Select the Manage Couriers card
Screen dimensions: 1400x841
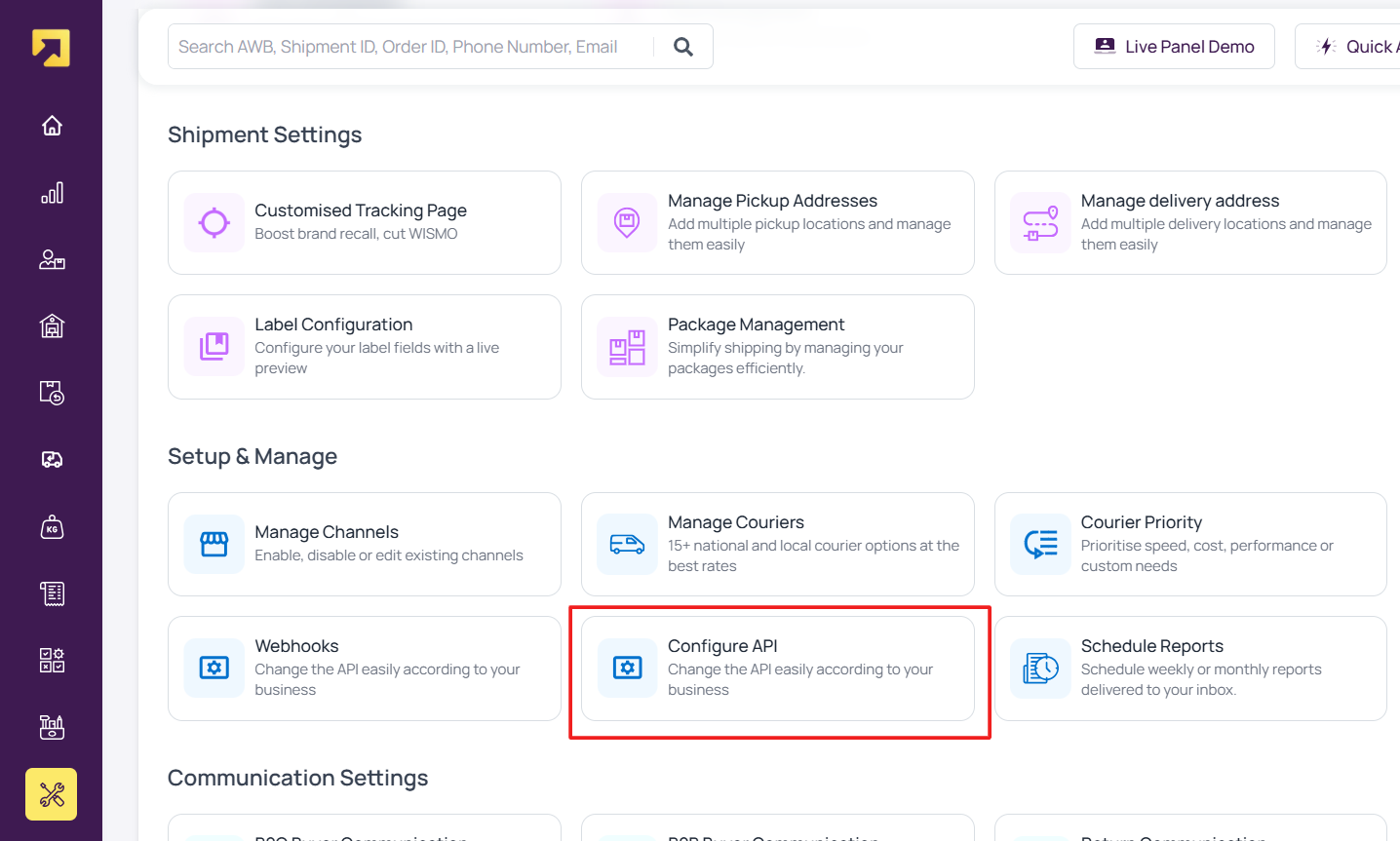777,544
